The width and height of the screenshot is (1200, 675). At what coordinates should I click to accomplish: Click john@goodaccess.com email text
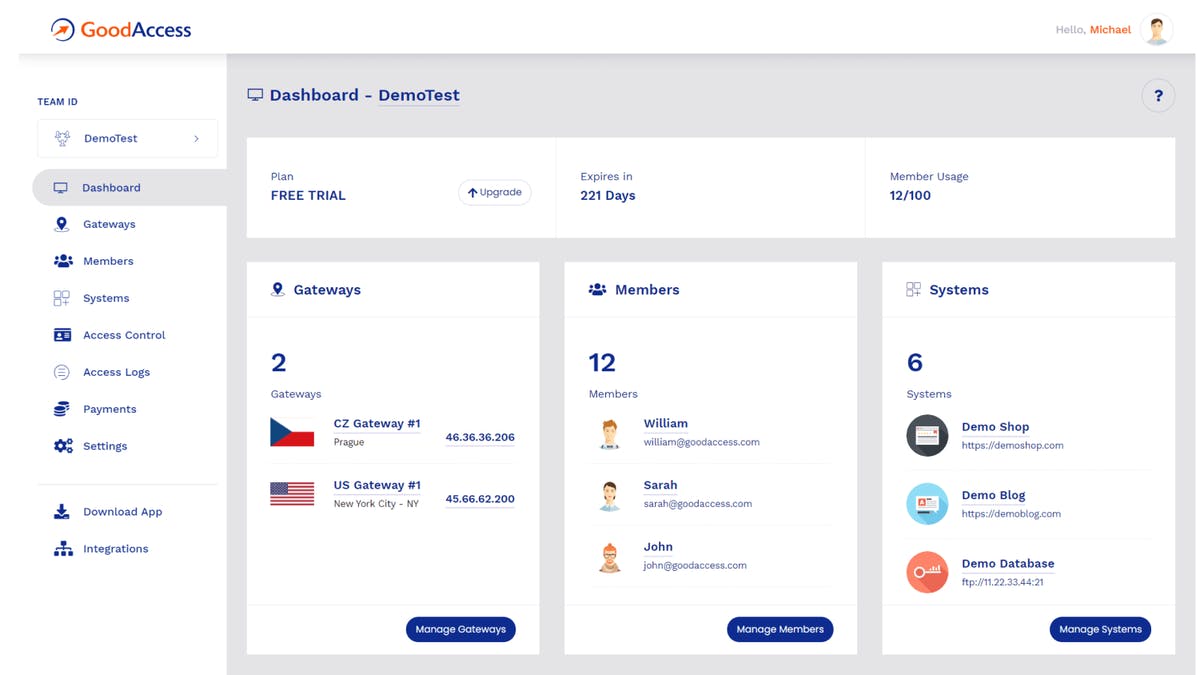(695, 565)
